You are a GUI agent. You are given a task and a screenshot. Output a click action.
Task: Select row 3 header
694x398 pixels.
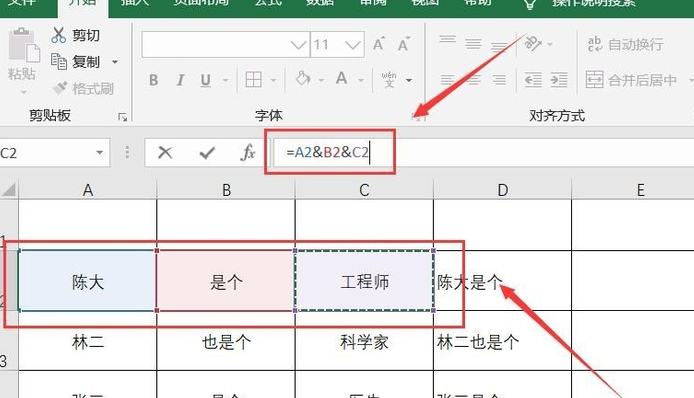[9, 341]
